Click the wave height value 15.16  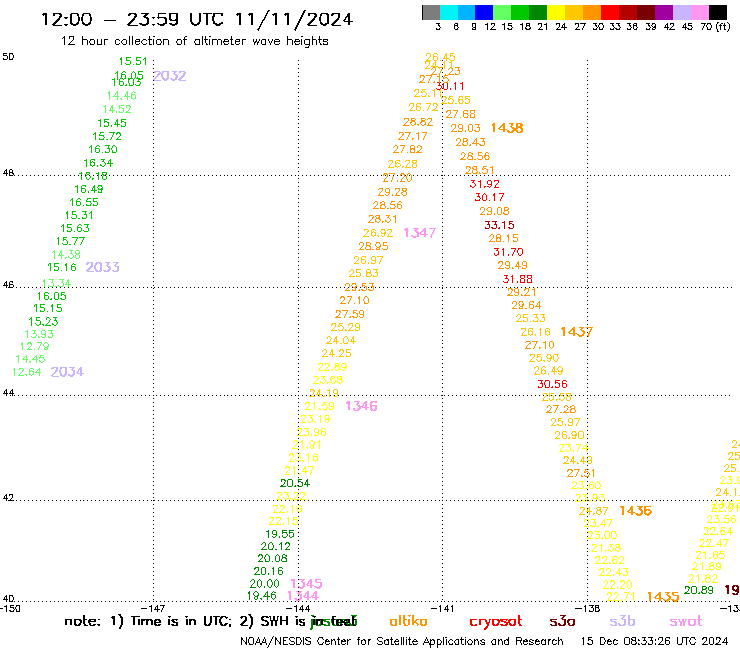tap(62, 267)
